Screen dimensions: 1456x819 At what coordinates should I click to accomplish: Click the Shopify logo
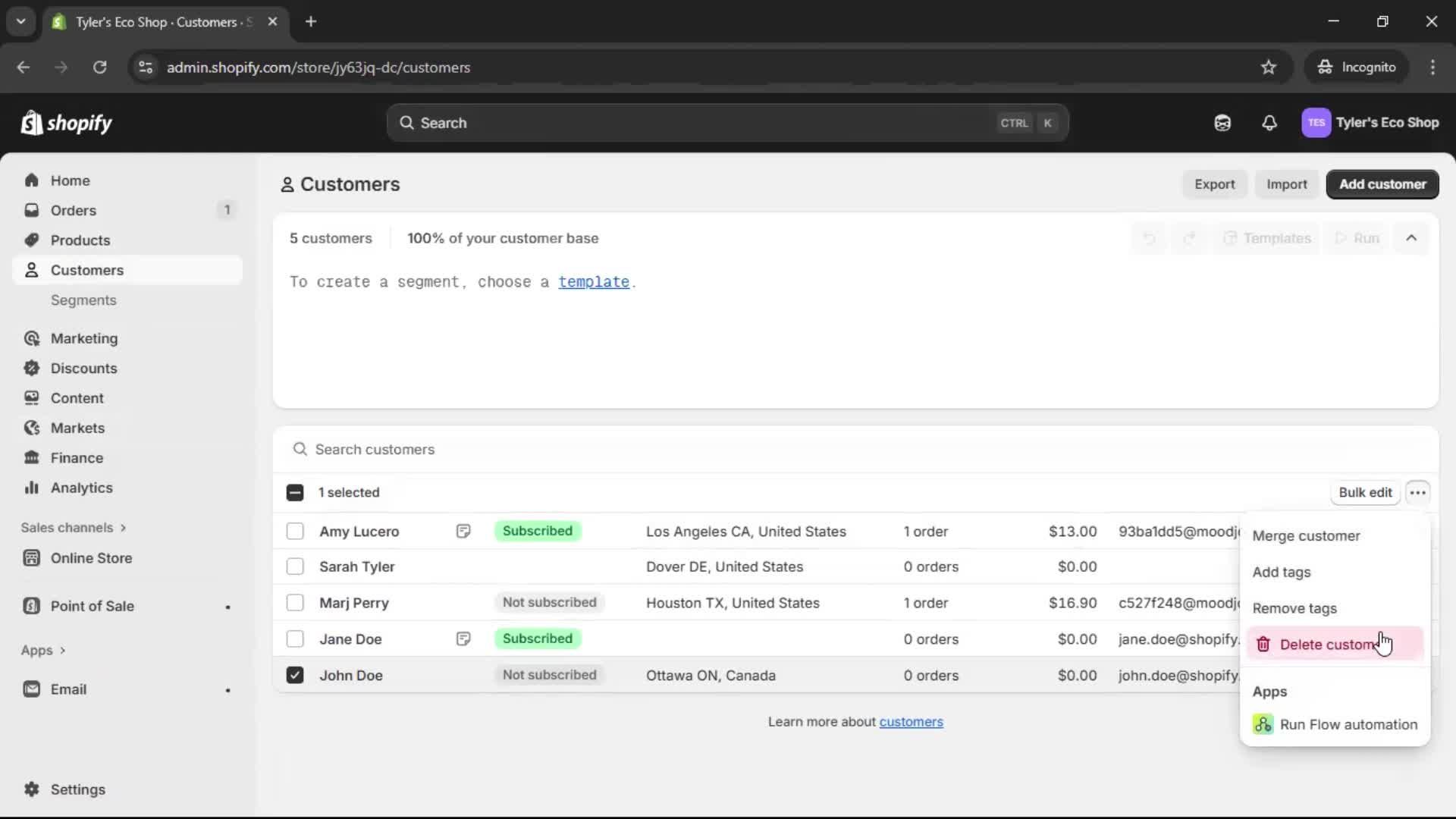67,123
